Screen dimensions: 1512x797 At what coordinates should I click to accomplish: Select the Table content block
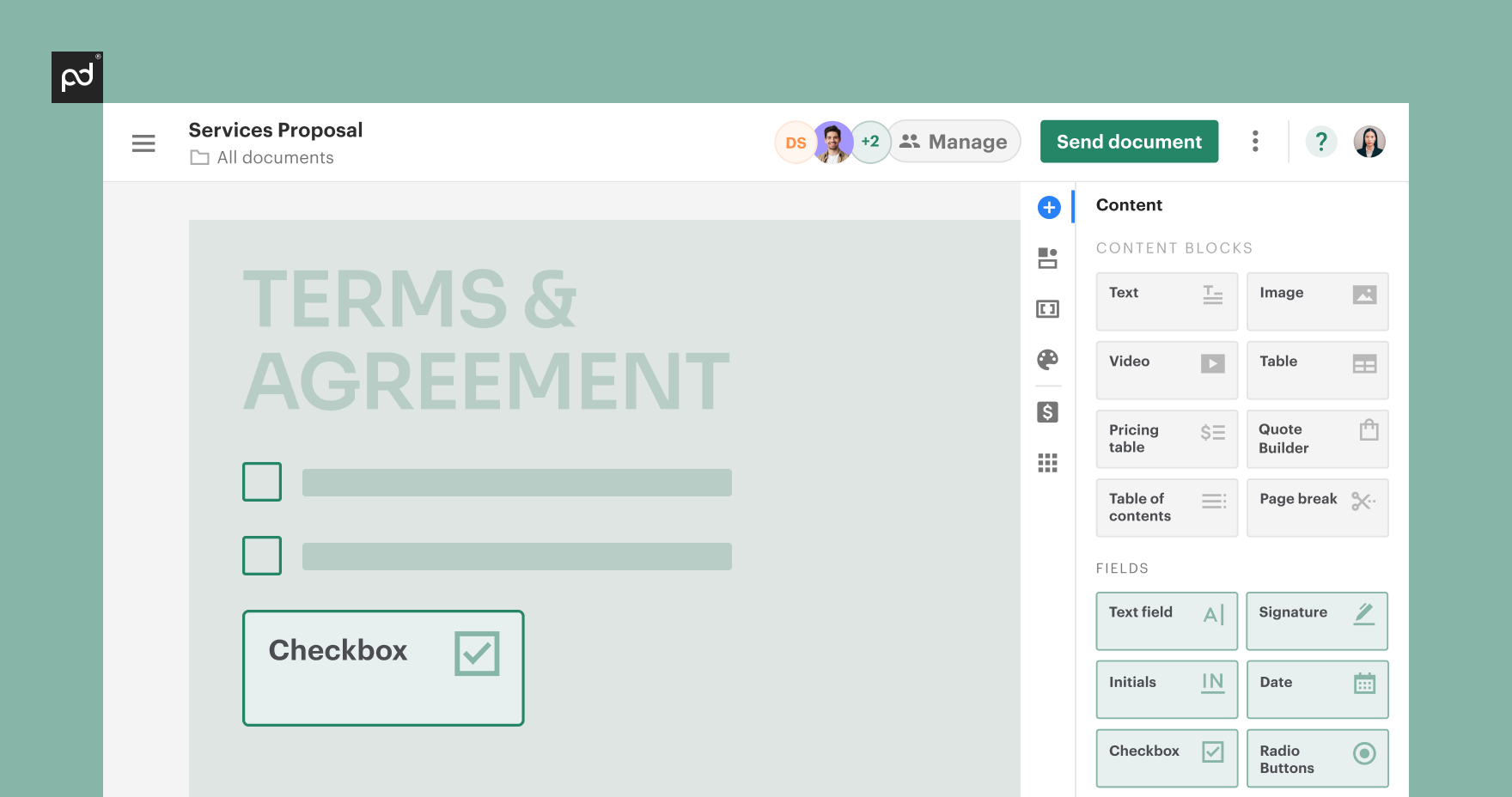1318,370
